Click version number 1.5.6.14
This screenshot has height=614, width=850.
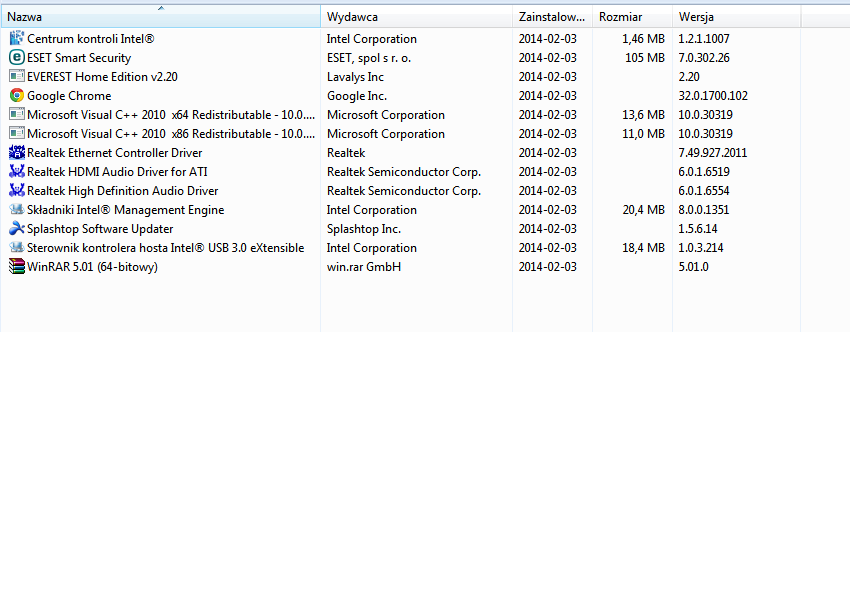[698, 229]
